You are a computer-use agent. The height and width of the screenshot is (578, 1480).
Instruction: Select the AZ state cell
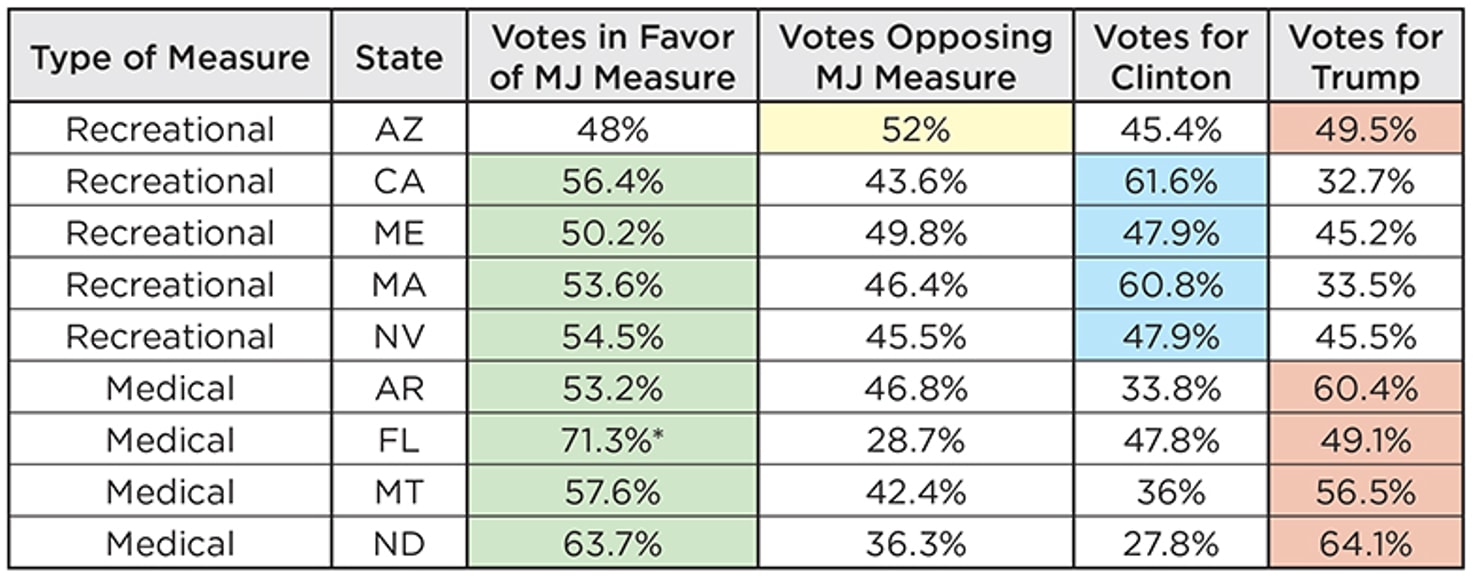pos(398,130)
